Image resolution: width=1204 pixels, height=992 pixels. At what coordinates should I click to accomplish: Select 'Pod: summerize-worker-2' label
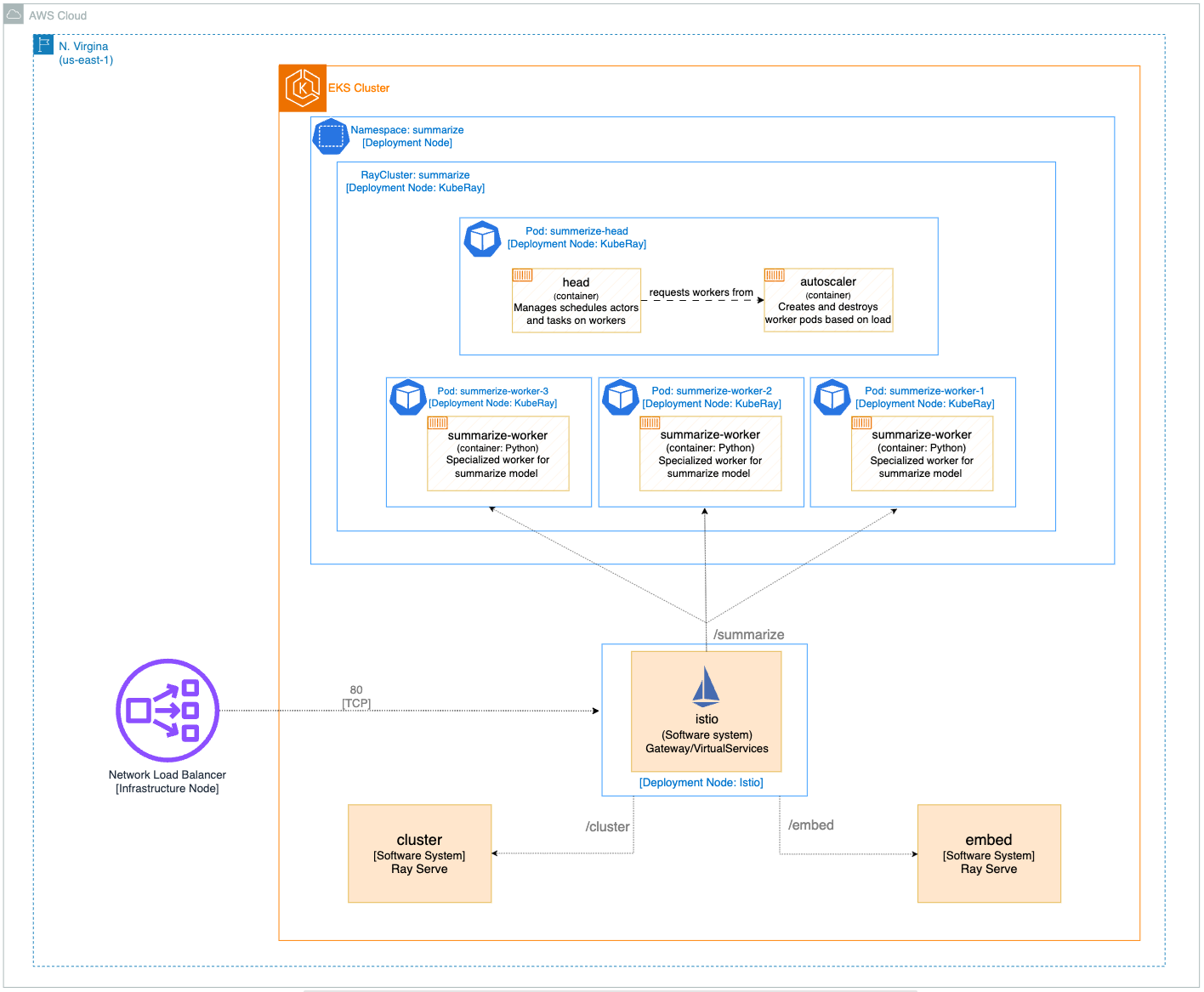(x=712, y=391)
